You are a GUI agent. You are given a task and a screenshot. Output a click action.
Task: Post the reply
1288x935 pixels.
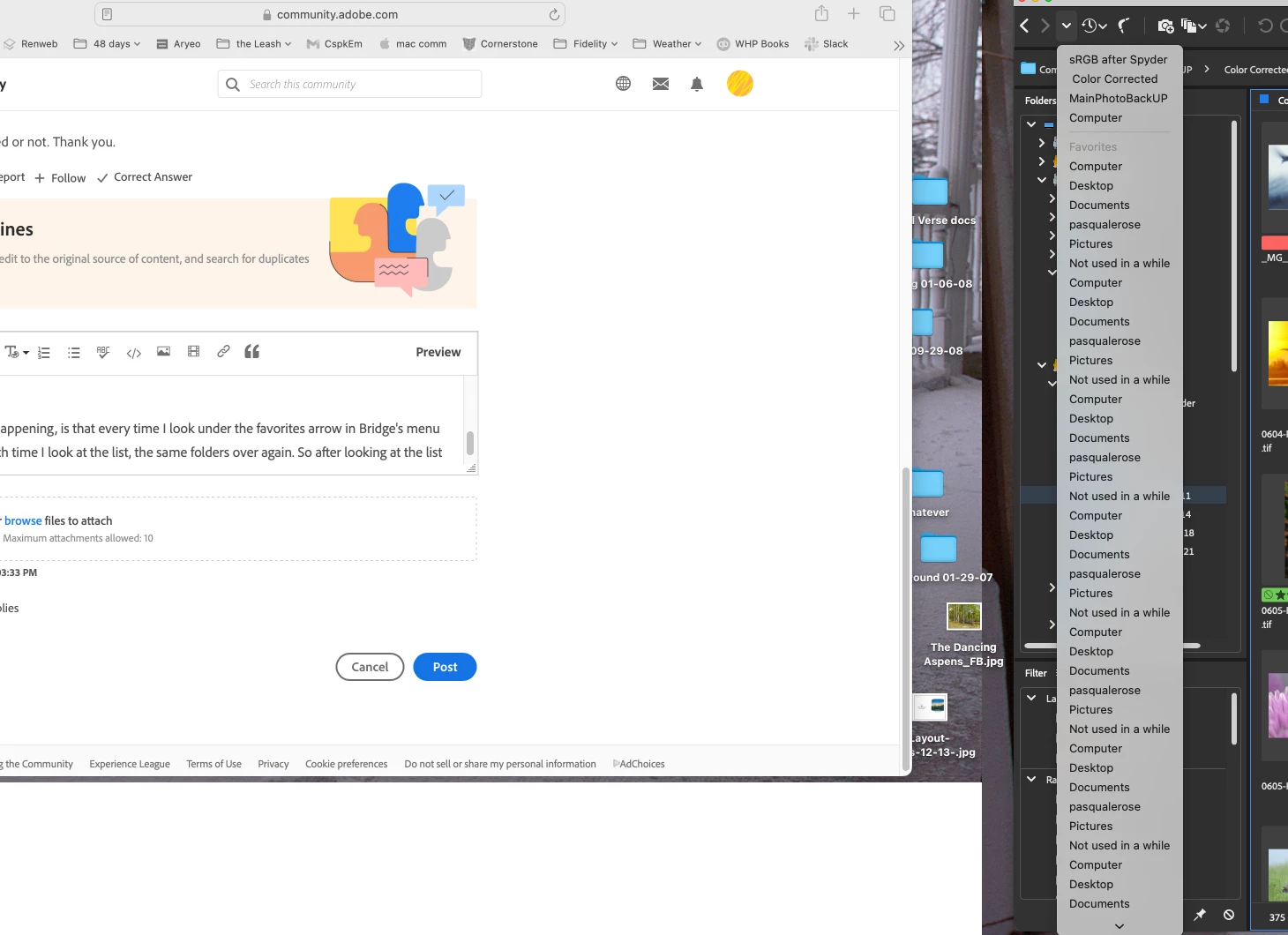445,667
